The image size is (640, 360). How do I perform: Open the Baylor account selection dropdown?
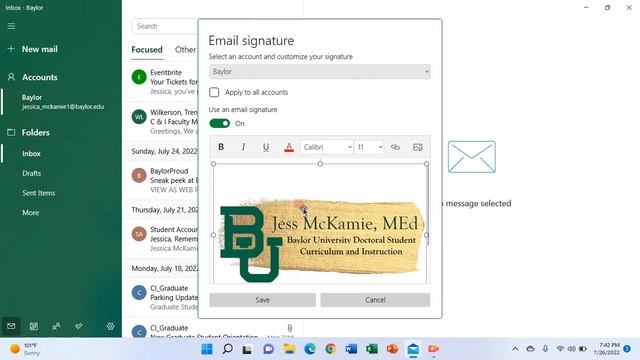(320, 71)
